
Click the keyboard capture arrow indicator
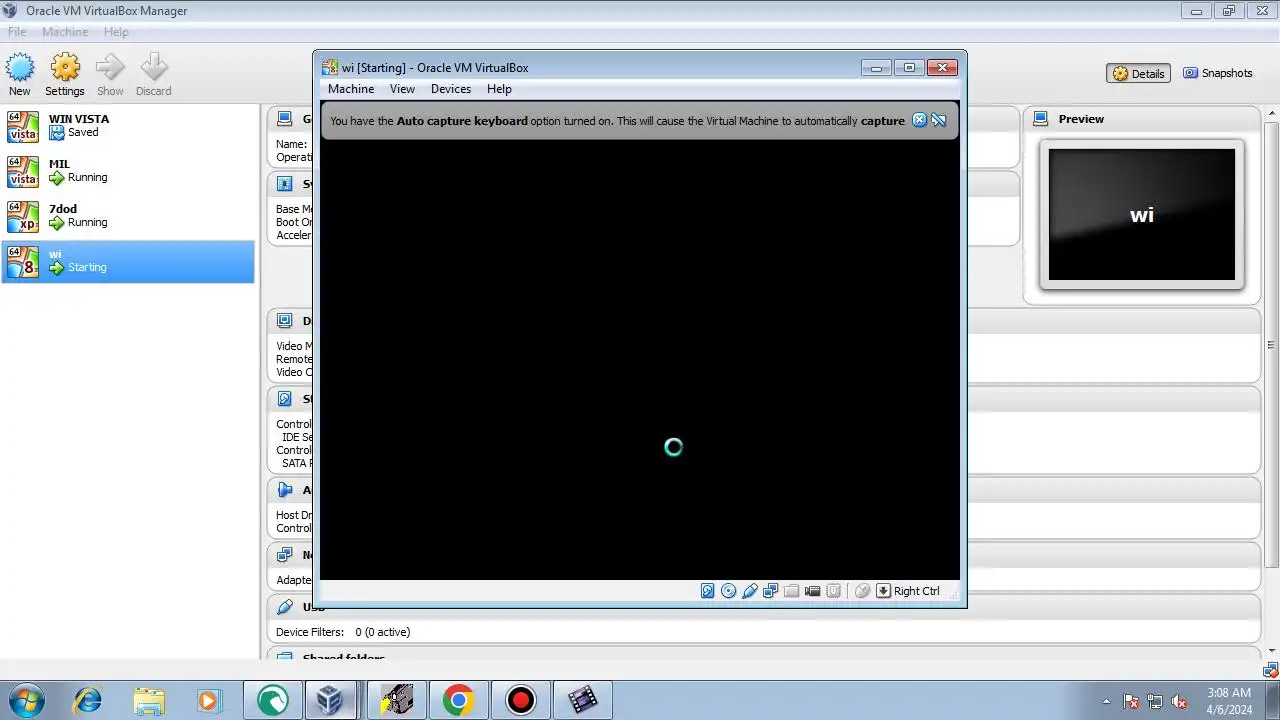point(883,591)
